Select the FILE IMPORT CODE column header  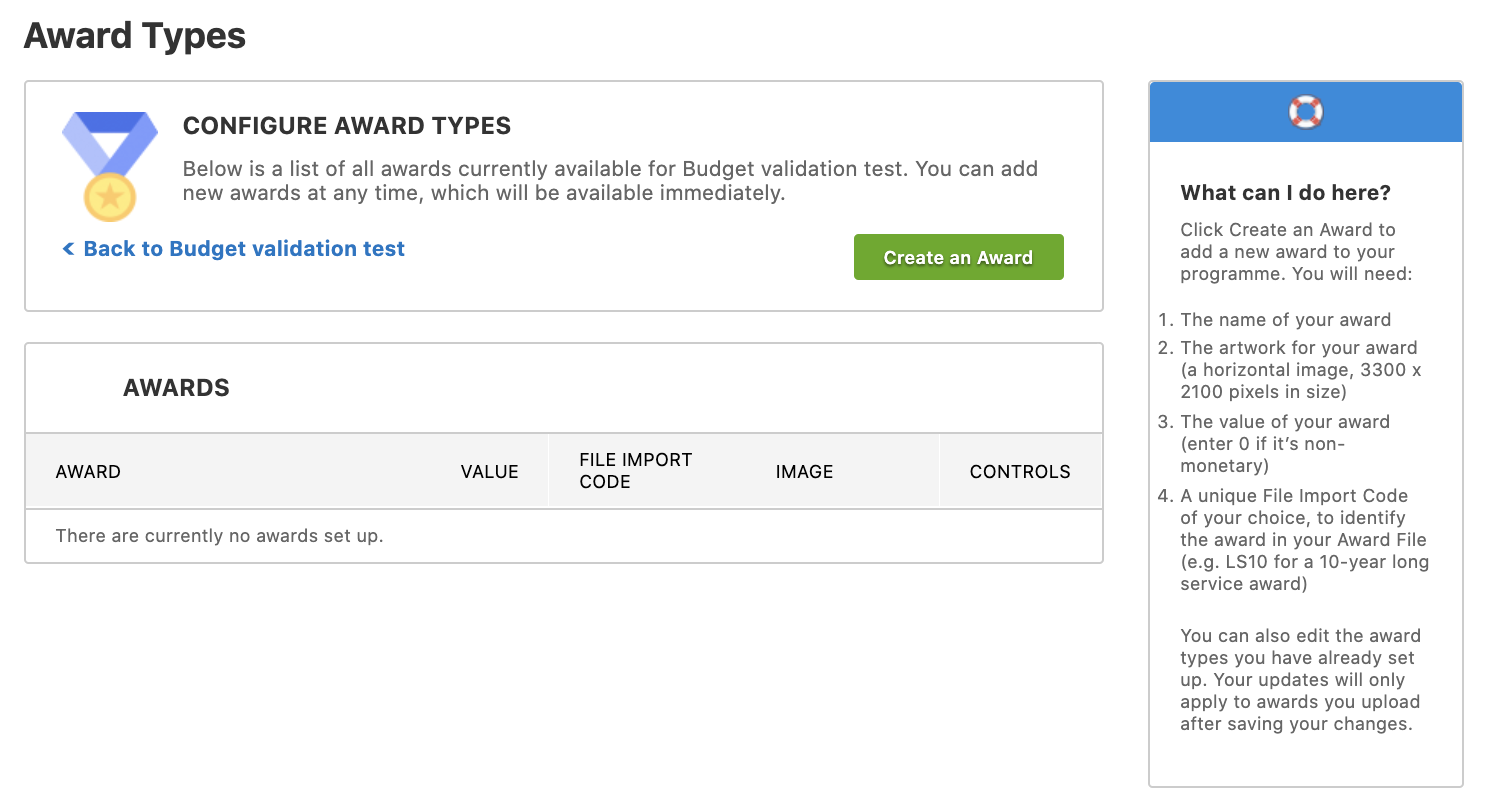point(636,471)
